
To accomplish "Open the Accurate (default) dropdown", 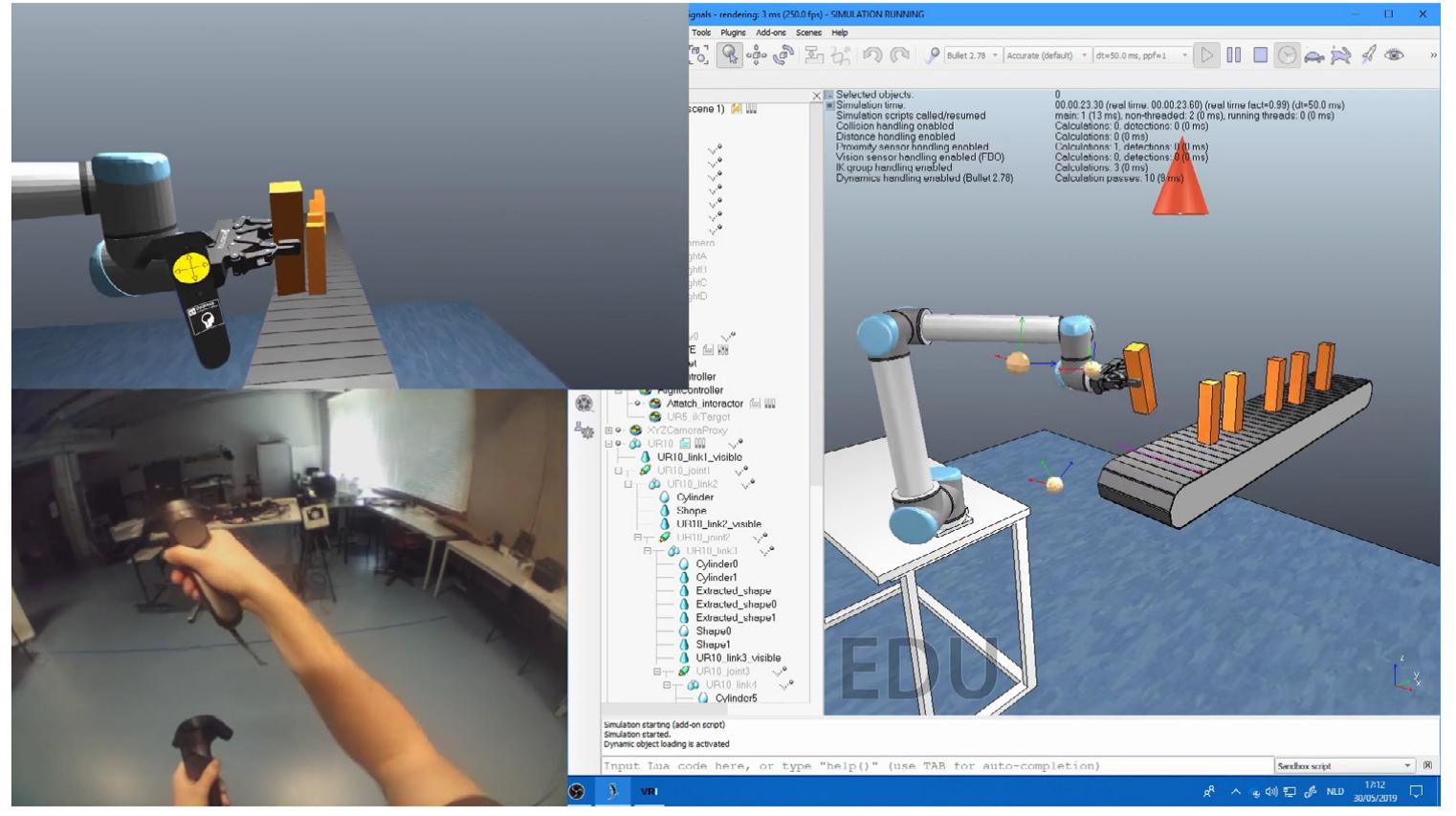I will (1047, 55).
